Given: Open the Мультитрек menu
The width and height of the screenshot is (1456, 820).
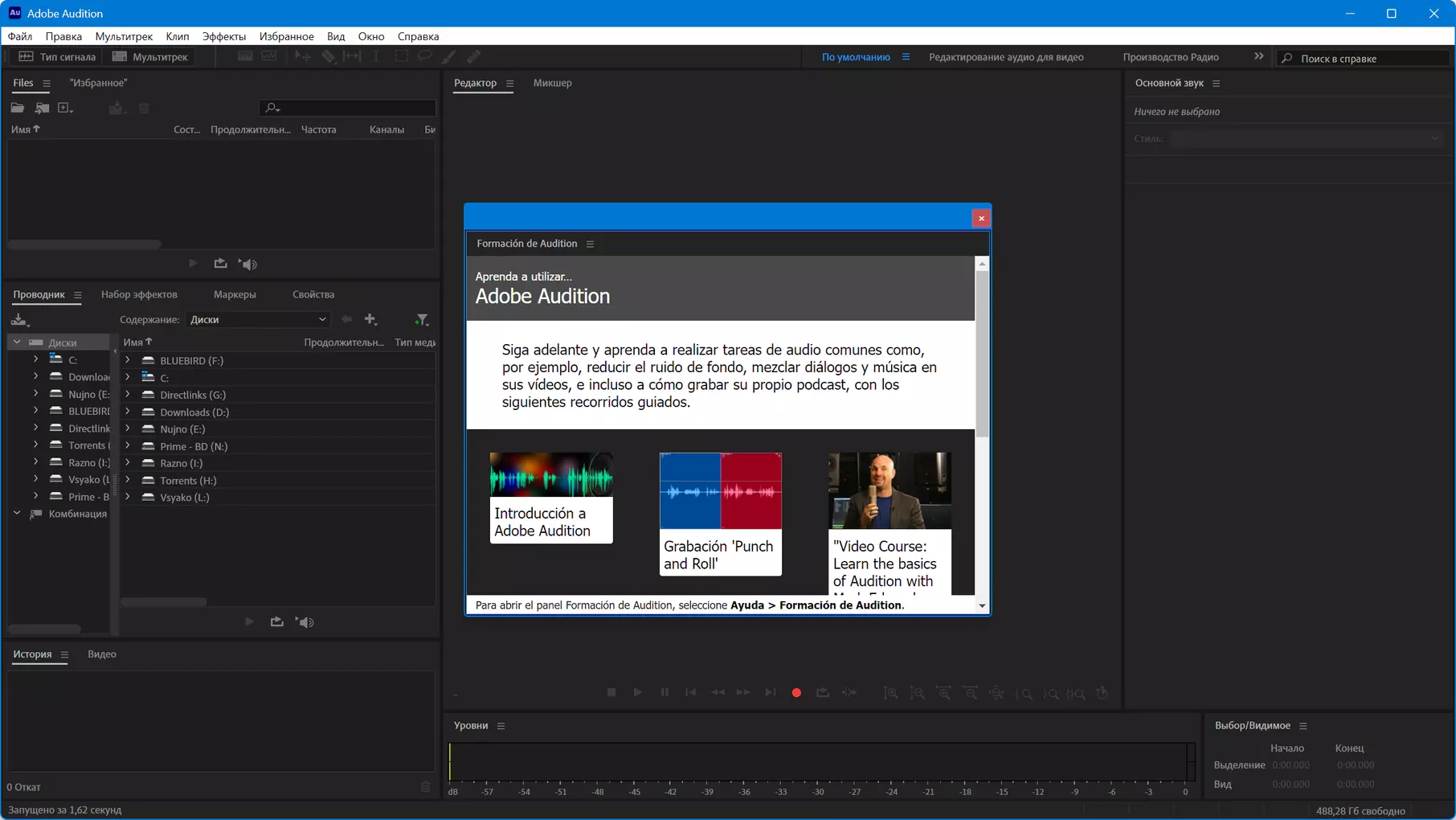Looking at the screenshot, I should point(124,36).
